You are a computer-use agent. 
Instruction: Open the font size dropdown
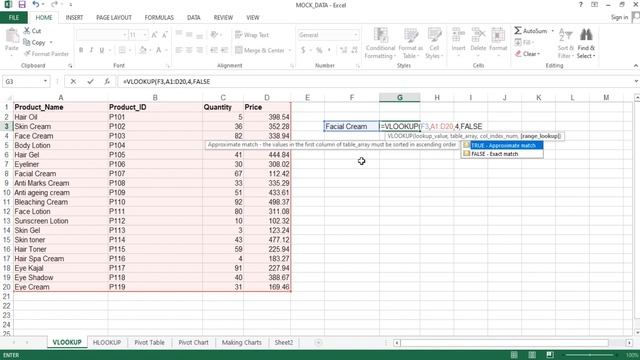(145, 35)
